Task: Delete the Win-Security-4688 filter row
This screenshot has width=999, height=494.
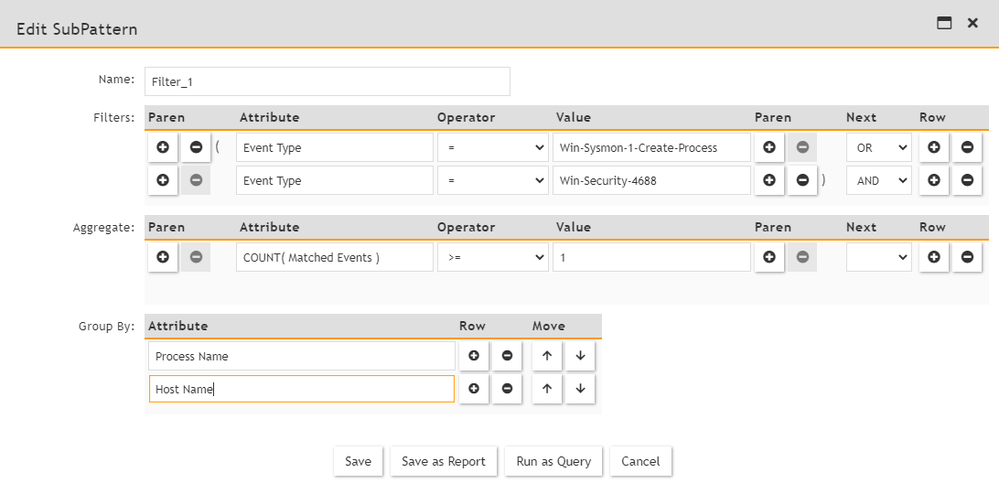Action: pos(967,181)
